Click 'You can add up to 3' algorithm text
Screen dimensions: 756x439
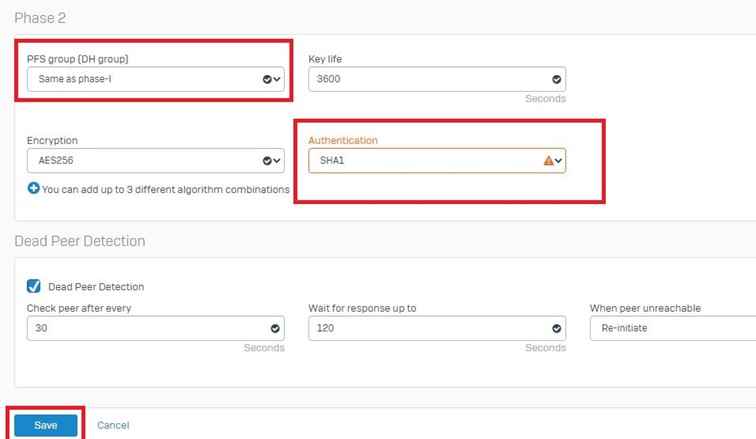[x=165, y=189]
